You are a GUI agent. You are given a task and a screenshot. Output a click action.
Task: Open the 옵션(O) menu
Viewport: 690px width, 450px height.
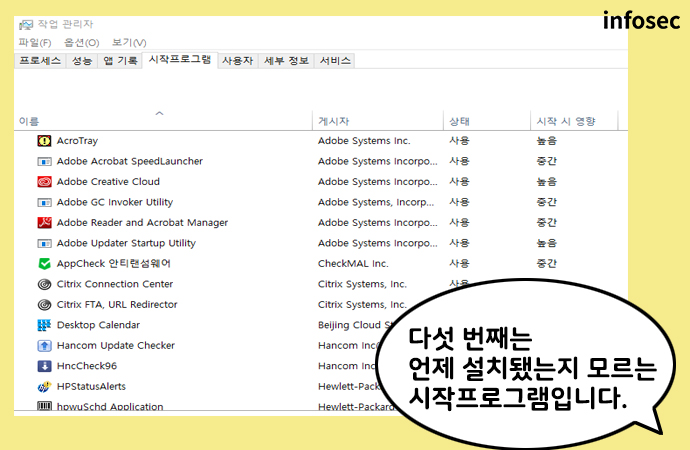click(81, 43)
